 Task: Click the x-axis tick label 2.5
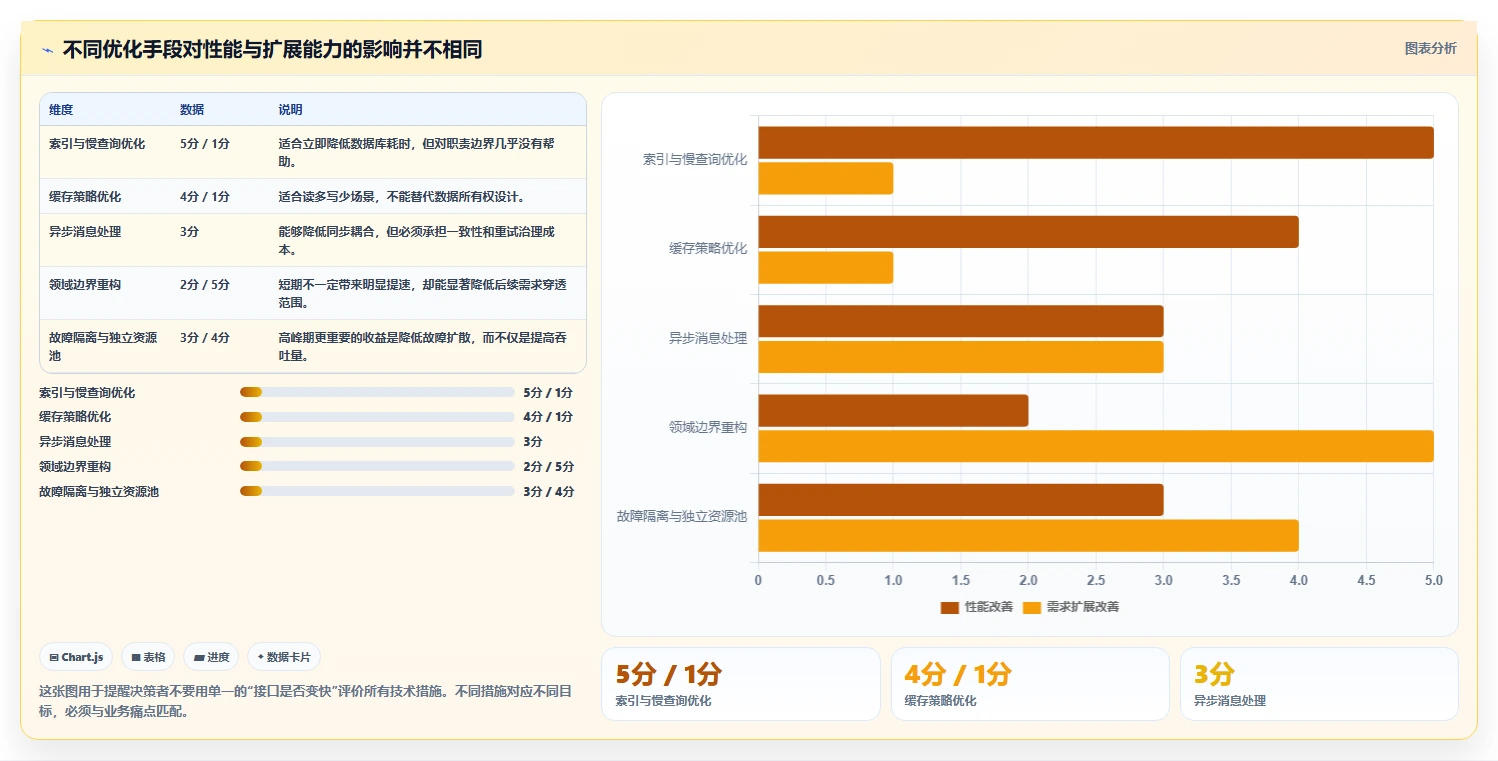[x=1096, y=580]
